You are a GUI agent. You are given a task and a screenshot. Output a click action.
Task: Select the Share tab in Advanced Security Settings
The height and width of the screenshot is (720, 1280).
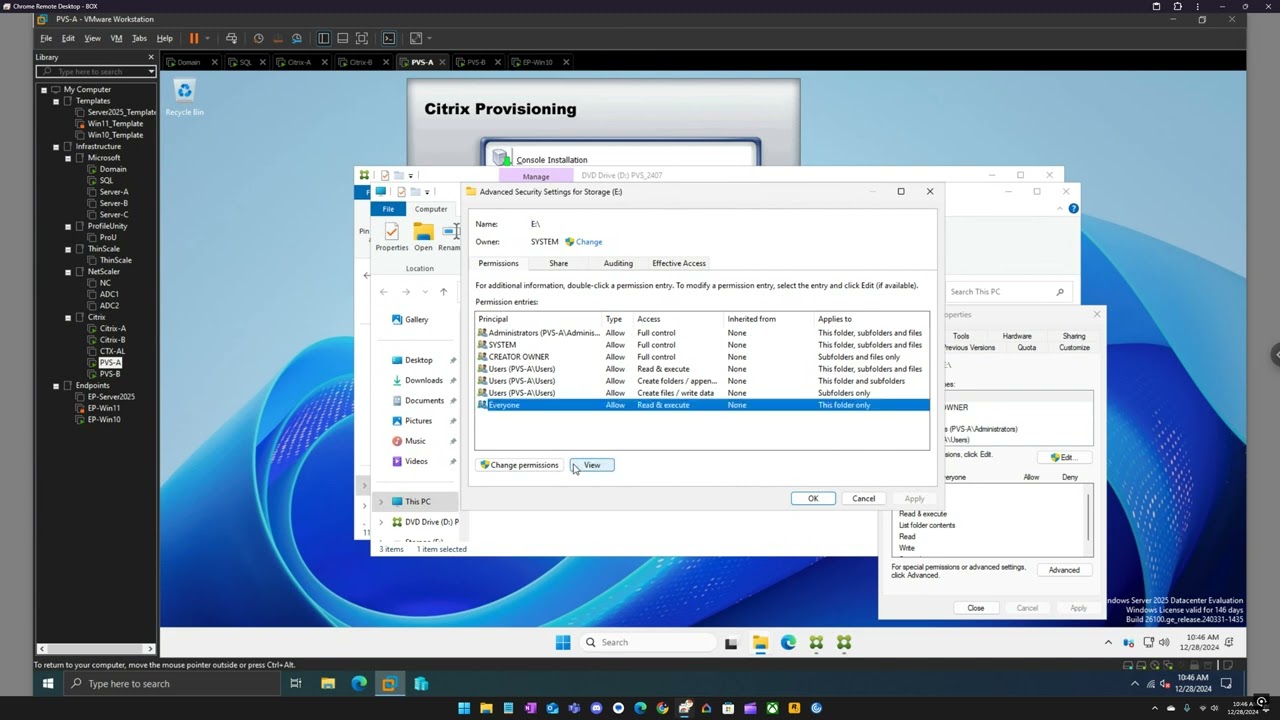(558, 263)
